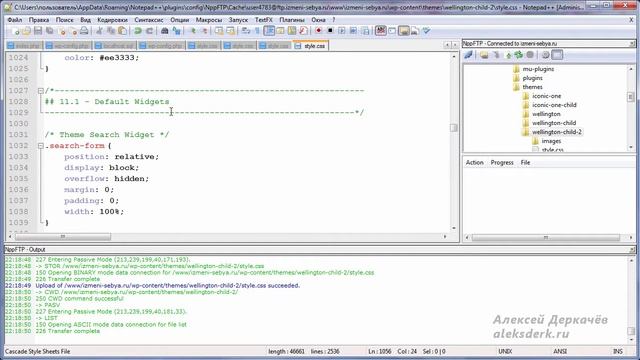Click the Save All toolbar icon
Image resolution: width=640 pixels, height=360 pixels.
pos(49,31)
